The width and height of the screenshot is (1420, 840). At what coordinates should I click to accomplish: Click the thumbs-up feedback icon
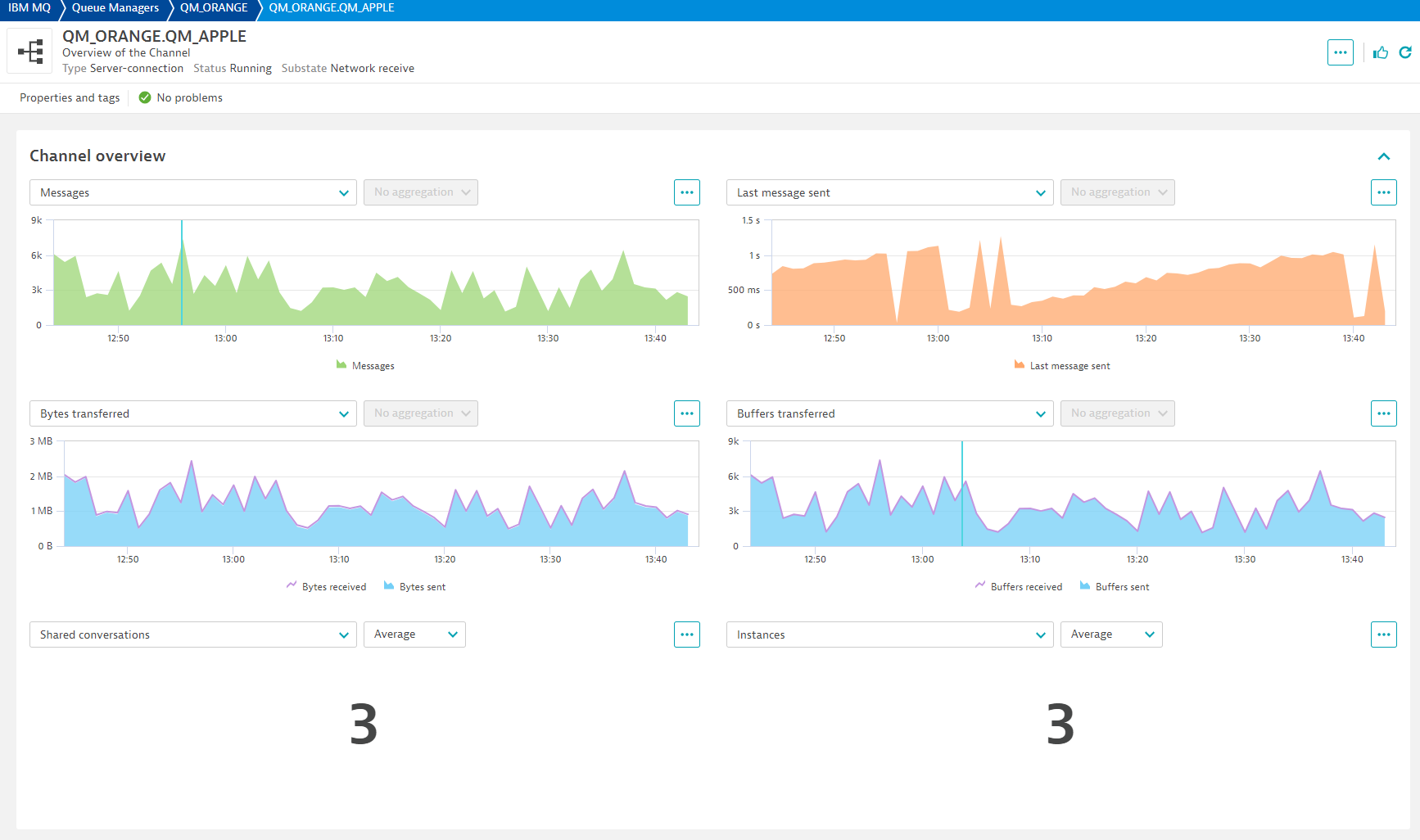(x=1381, y=52)
